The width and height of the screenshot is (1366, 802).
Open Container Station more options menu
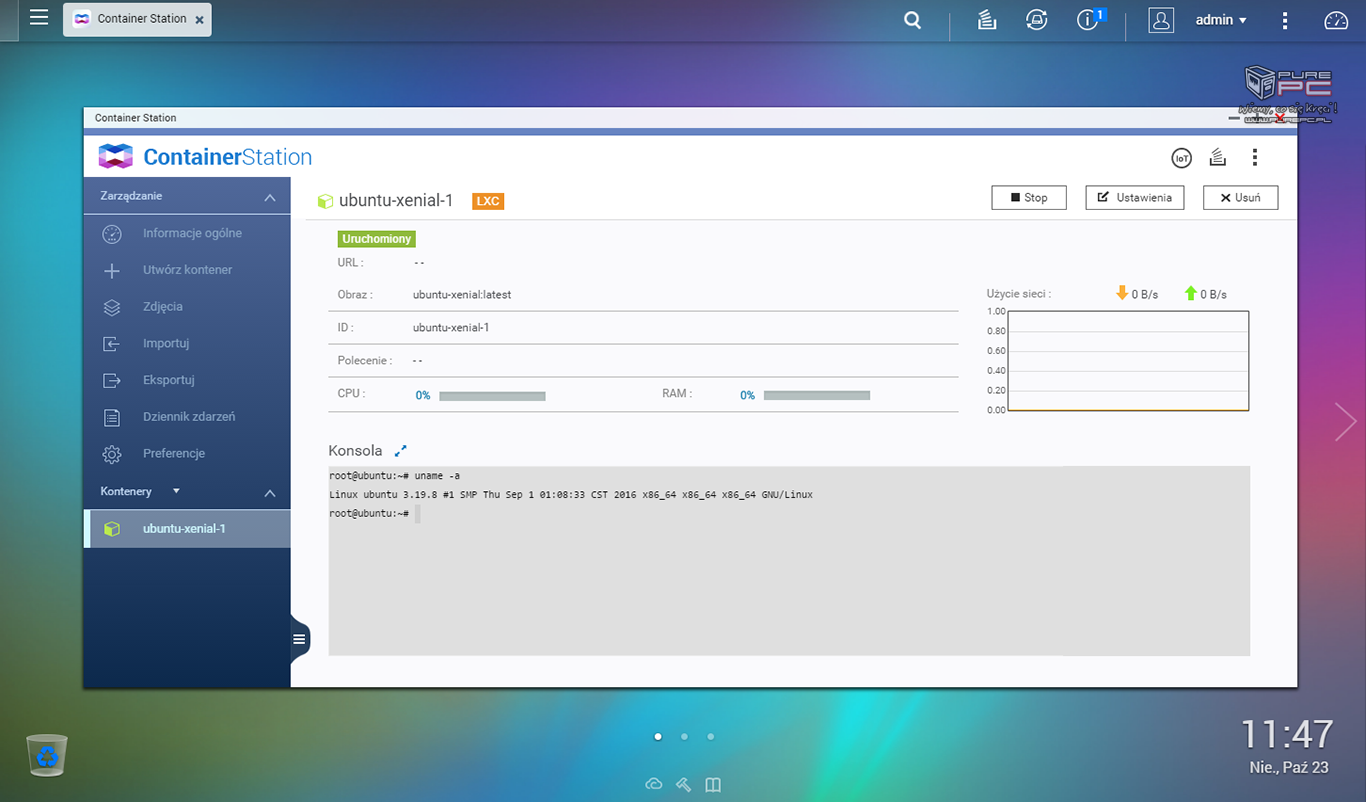[x=1254, y=158]
